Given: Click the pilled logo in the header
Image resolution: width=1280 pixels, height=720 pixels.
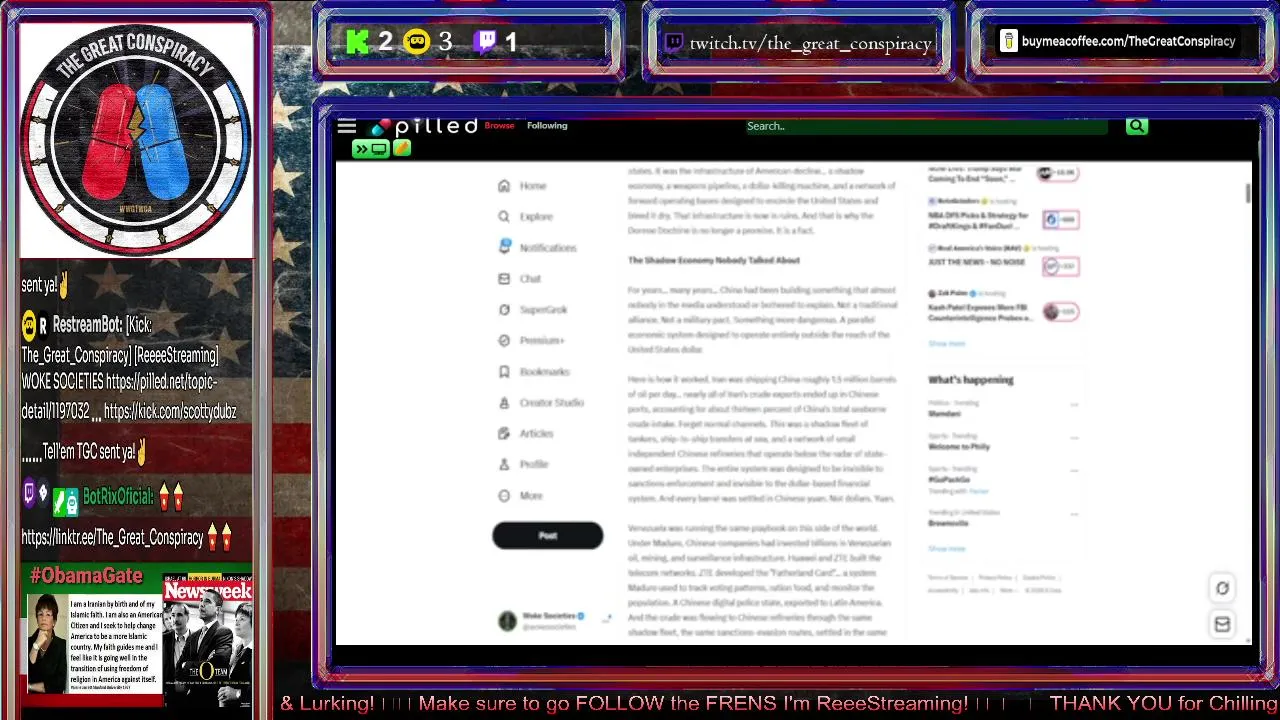Looking at the screenshot, I should tap(424, 126).
